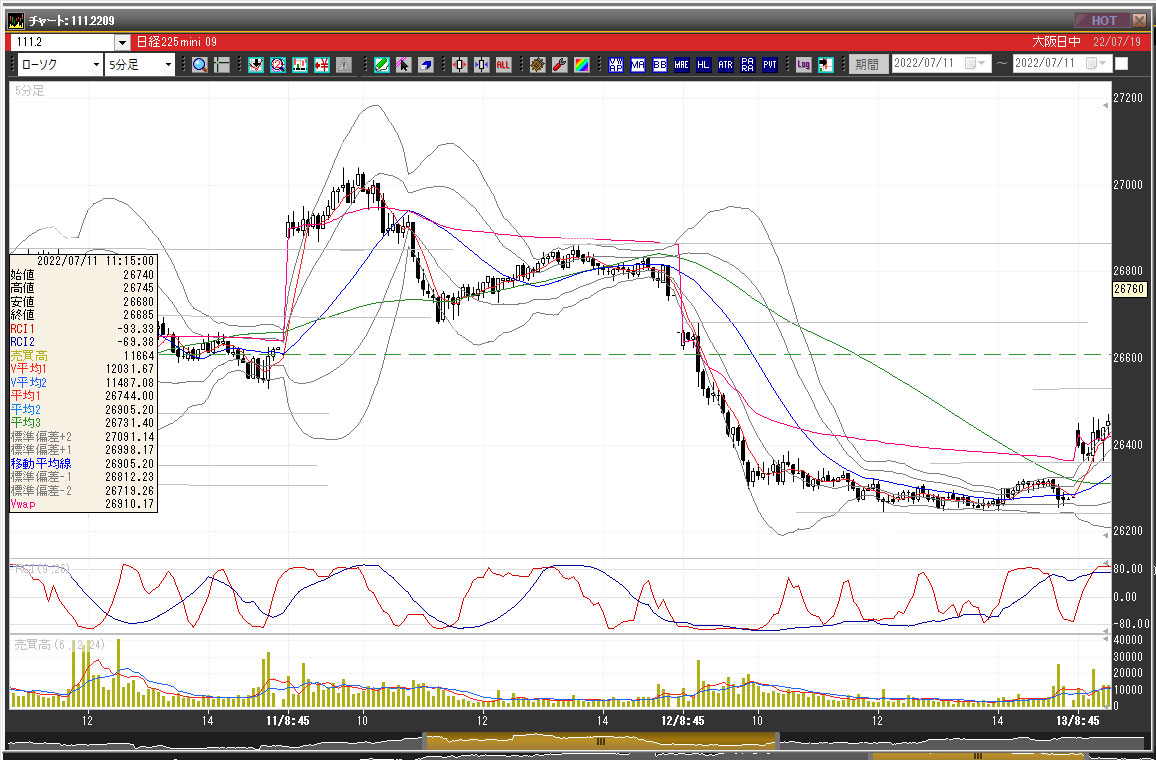The image size is (1156, 760).
Task: Select the arrow pointer with line tool
Action: (x=403, y=65)
